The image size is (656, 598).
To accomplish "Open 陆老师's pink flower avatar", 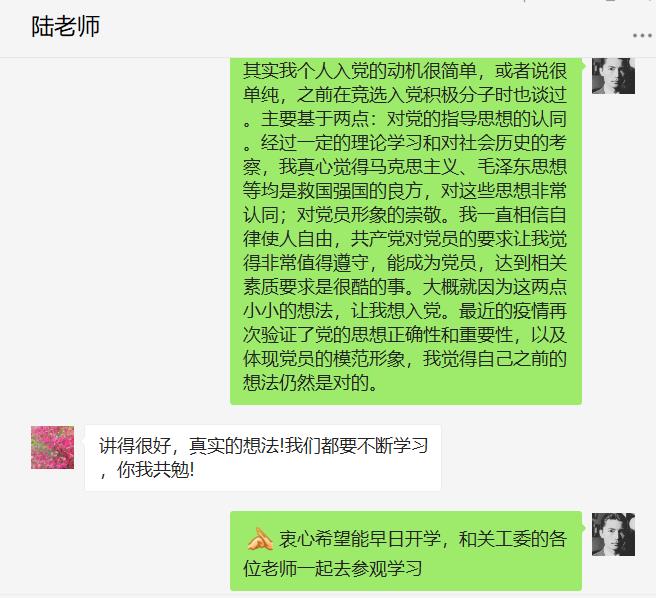I will 52,447.
